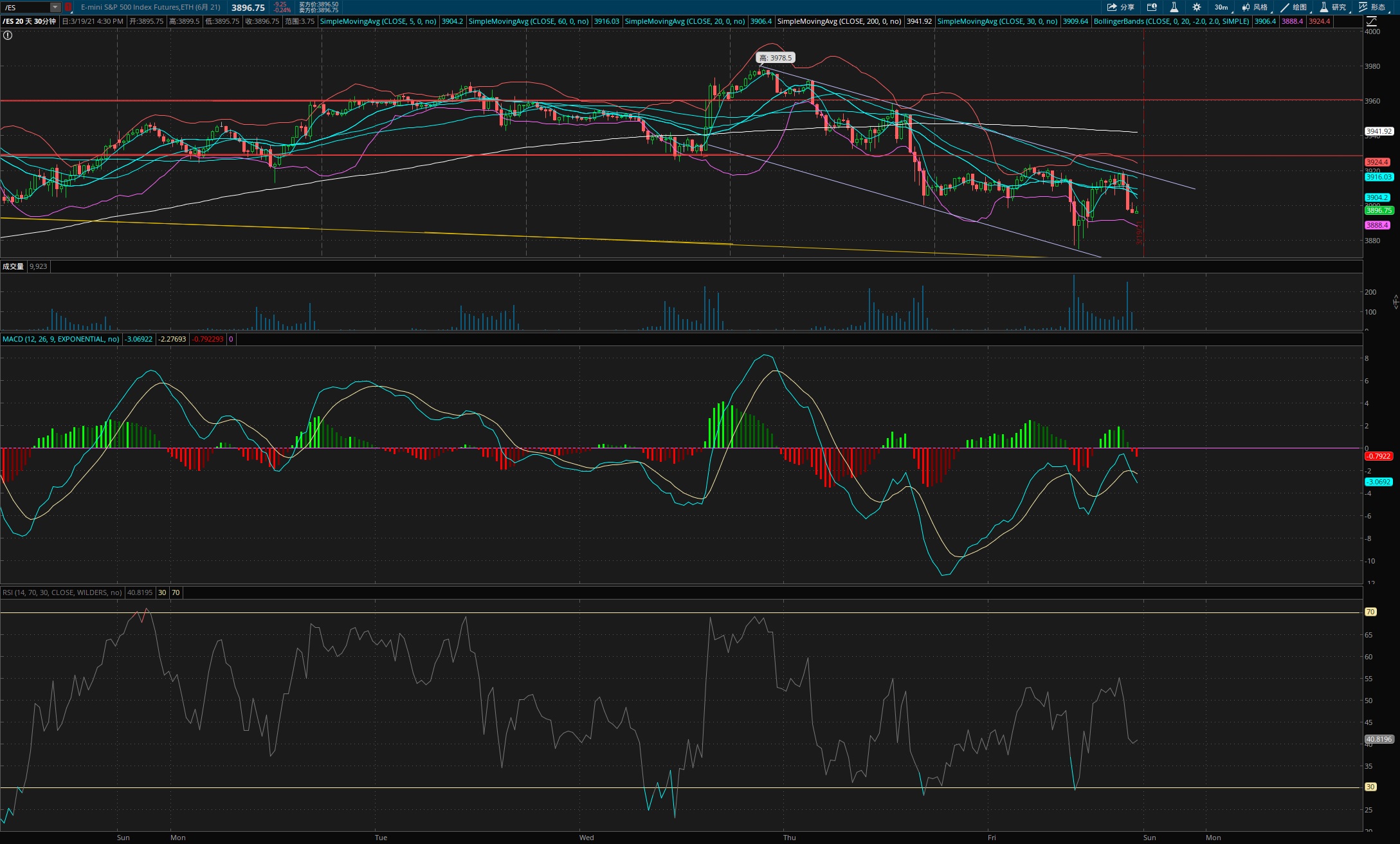Click the MACD (12, 26, 9, EXPONENTIAL, no) label
The height and width of the screenshot is (844, 1400).
60,339
